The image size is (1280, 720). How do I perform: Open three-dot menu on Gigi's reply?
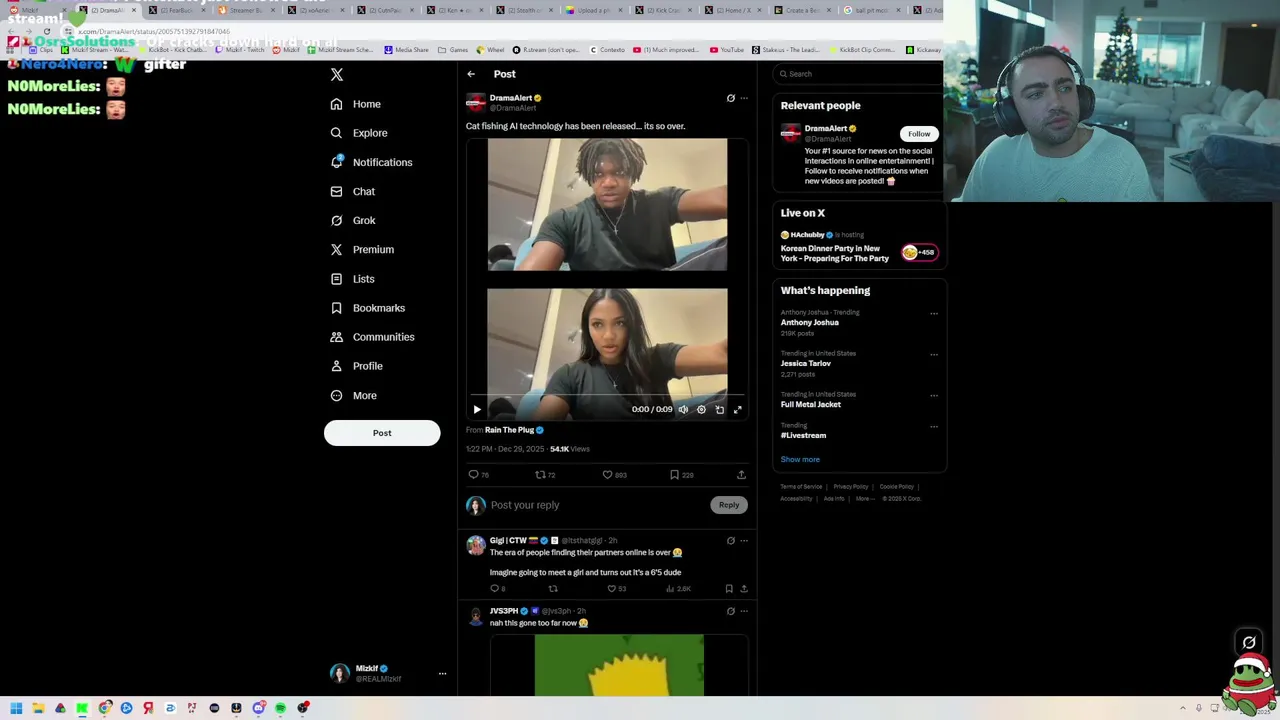[743, 541]
